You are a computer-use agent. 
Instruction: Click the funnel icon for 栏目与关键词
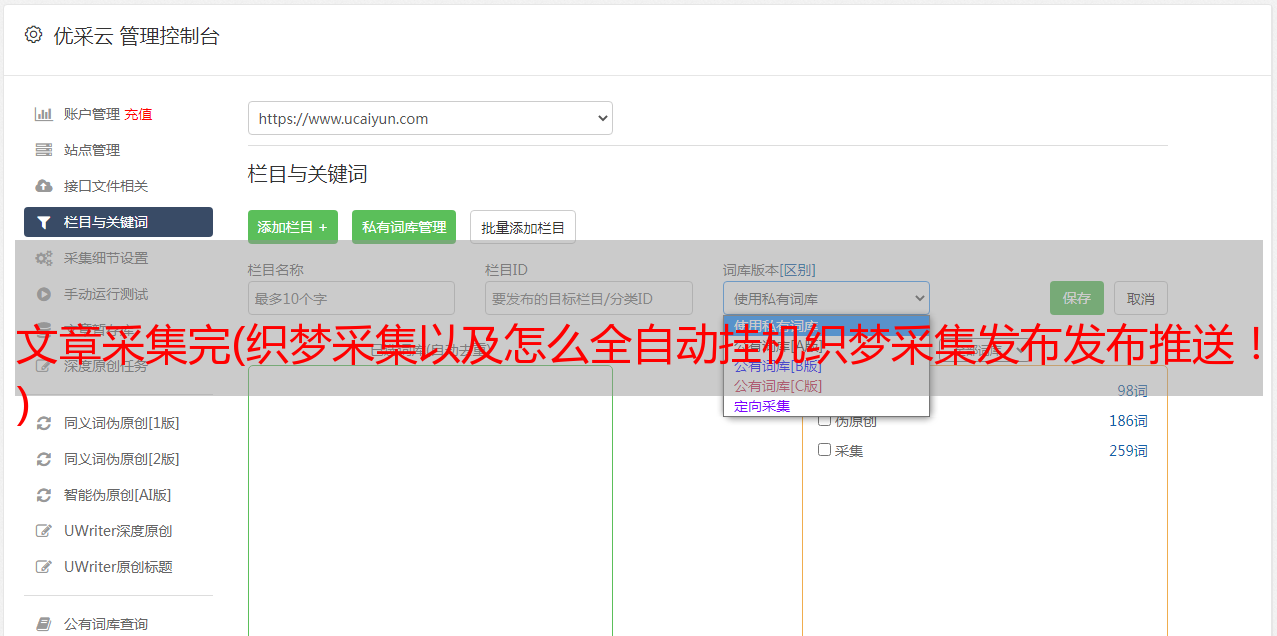pyautogui.click(x=44, y=222)
